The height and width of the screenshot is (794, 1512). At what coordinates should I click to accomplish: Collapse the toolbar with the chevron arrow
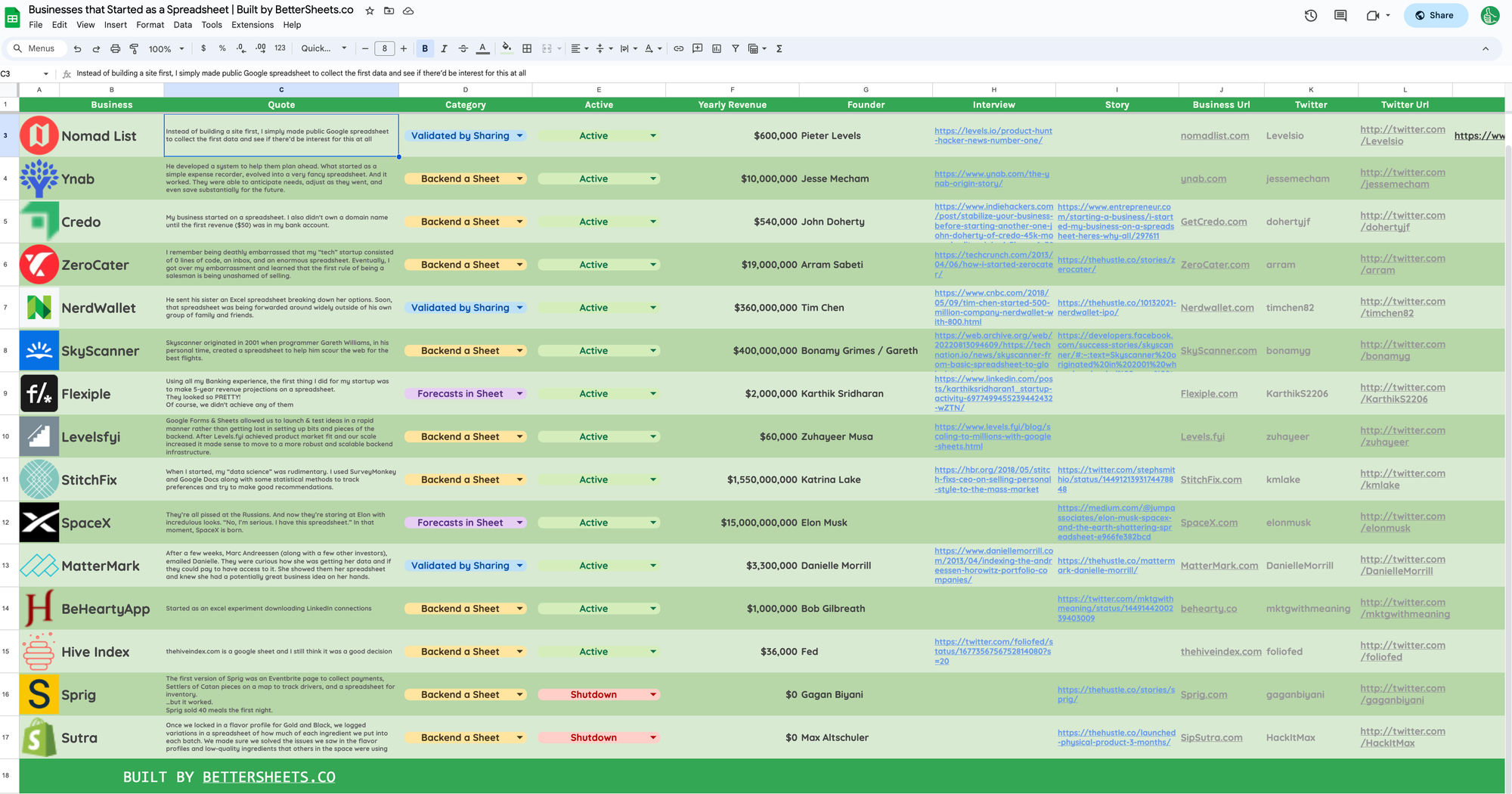1486,48
